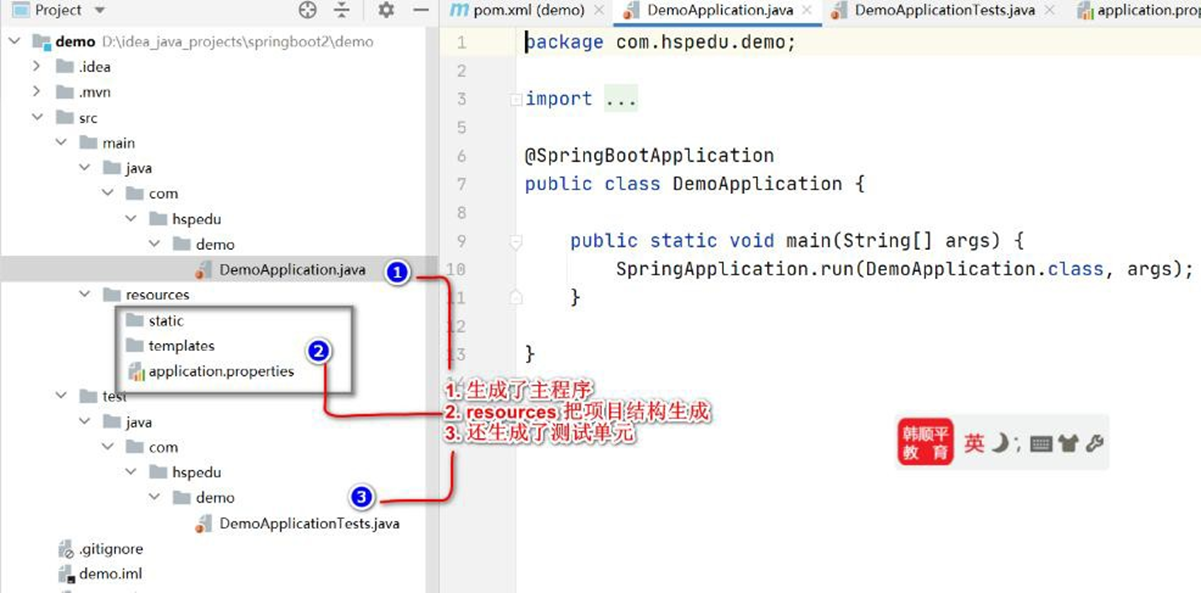Close the DemoApplication.java editor tab

click(x=805, y=10)
